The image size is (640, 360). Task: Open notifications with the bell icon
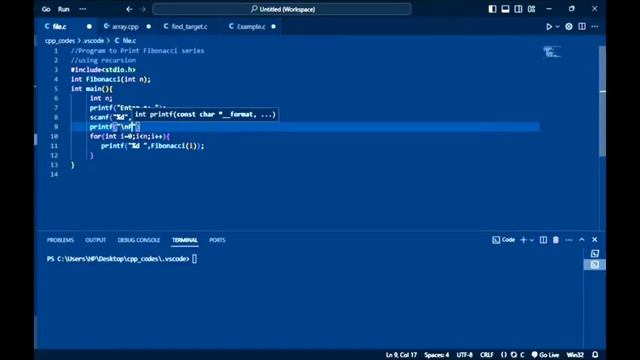(595, 355)
